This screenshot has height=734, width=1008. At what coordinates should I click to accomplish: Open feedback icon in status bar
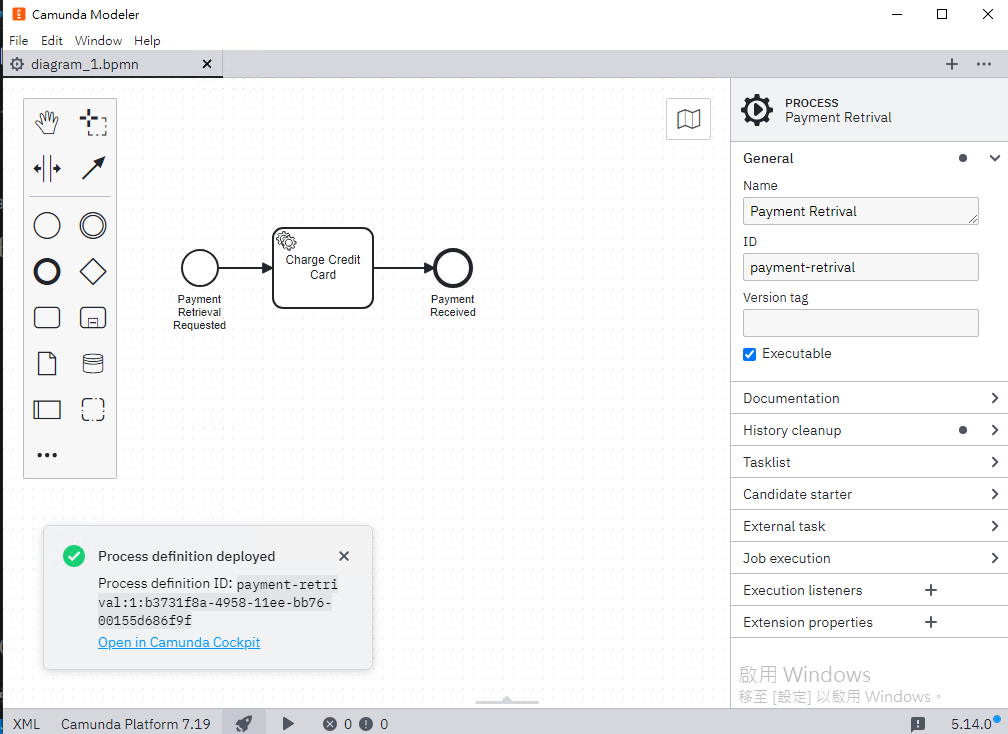click(x=918, y=724)
